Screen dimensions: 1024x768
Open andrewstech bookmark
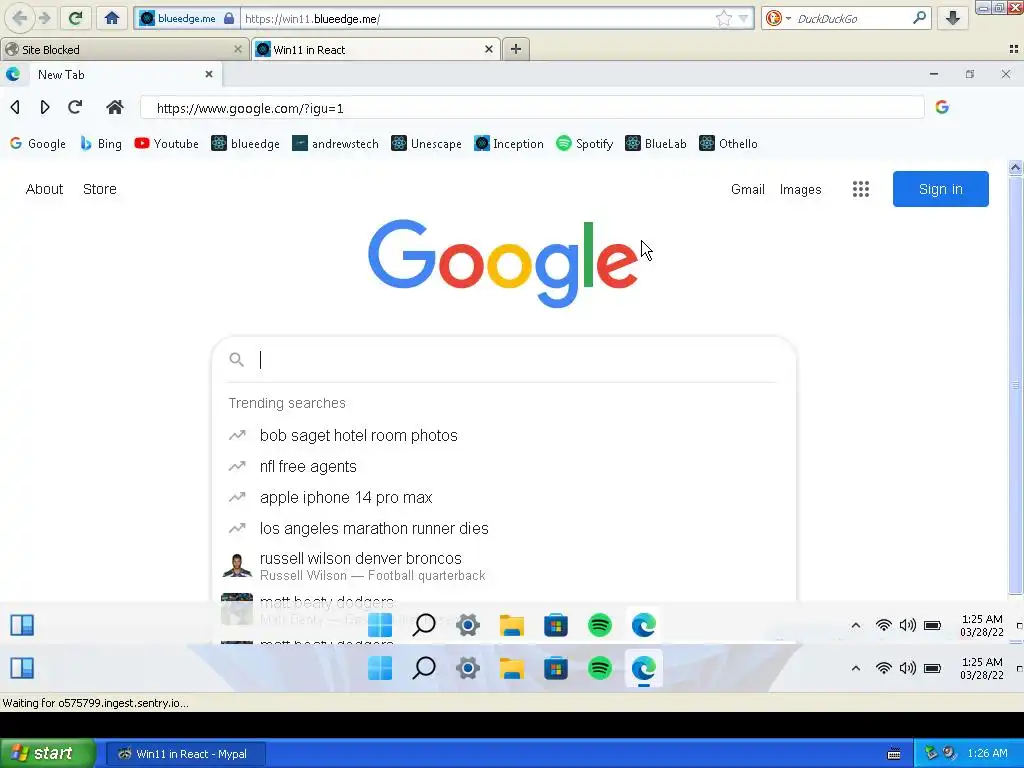tap(335, 144)
